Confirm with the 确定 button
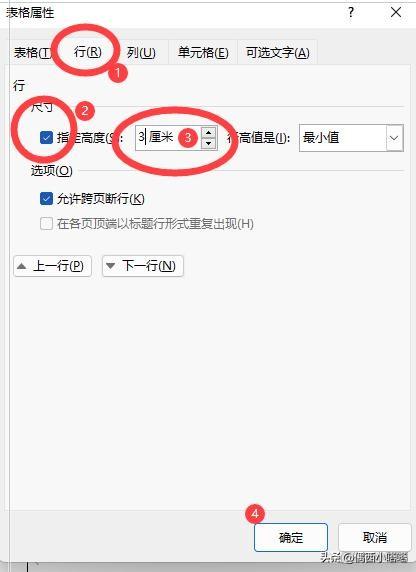 (291, 537)
